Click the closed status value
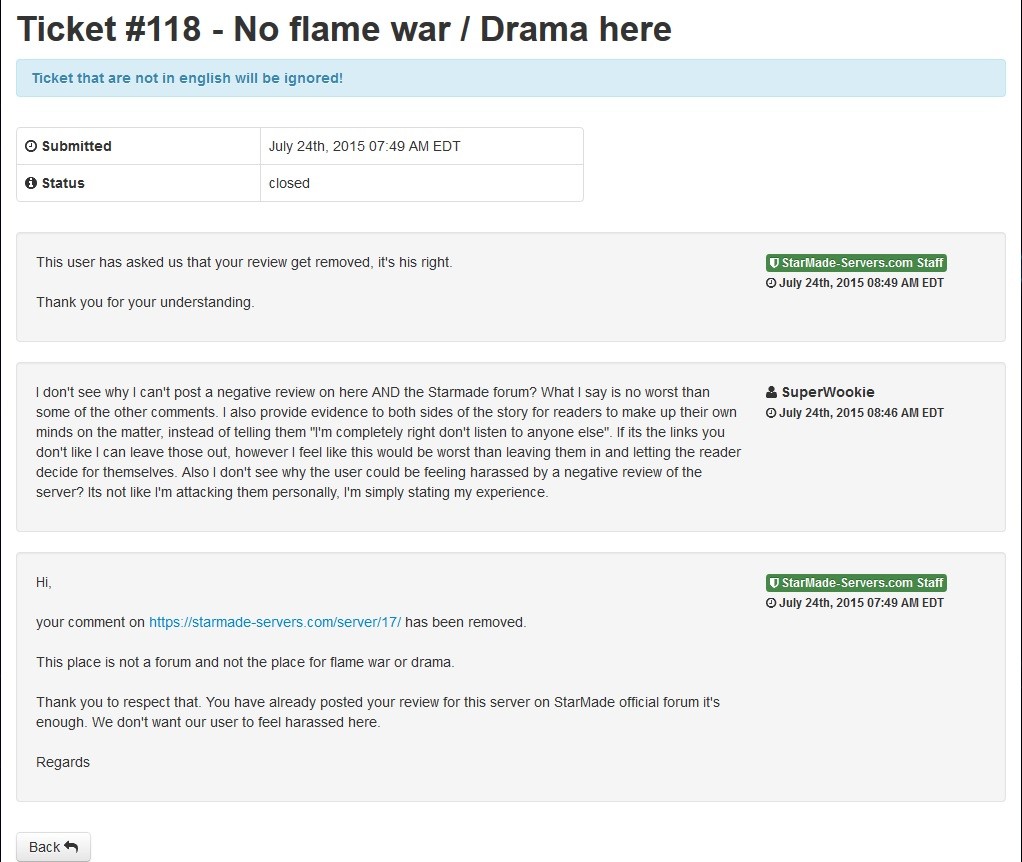This screenshot has width=1022, height=862. (x=289, y=183)
